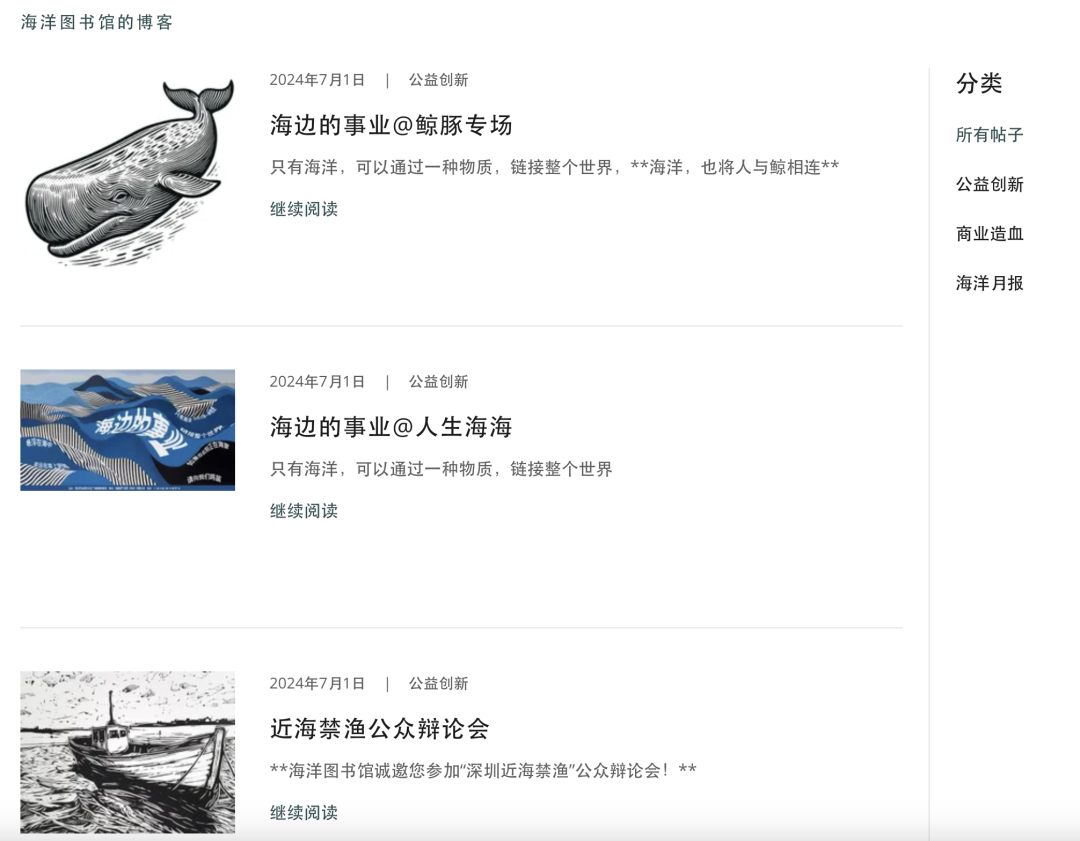Click the 2024年7月1日 date of the whale post
This screenshot has height=841, width=1080.
point(317,80)
